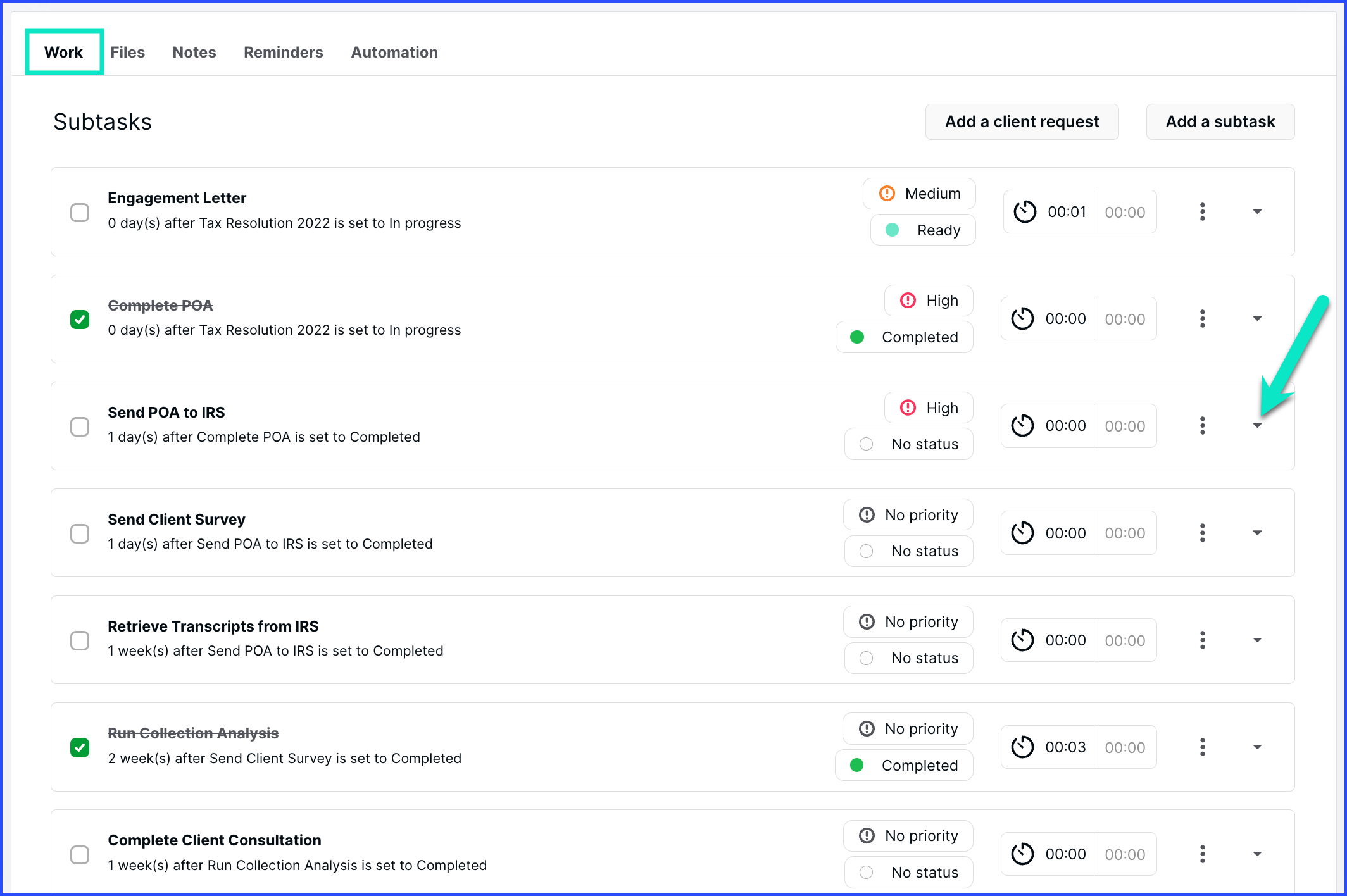
Task: Edit estimated time field for Engagement Letter
Action: pos(1125,212)
